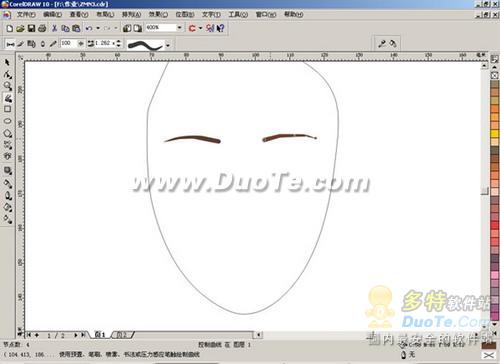Switch to Pressure artistic media mode
Image resolution: width=500 pixels, height=364 pixels.
point(53,44)
